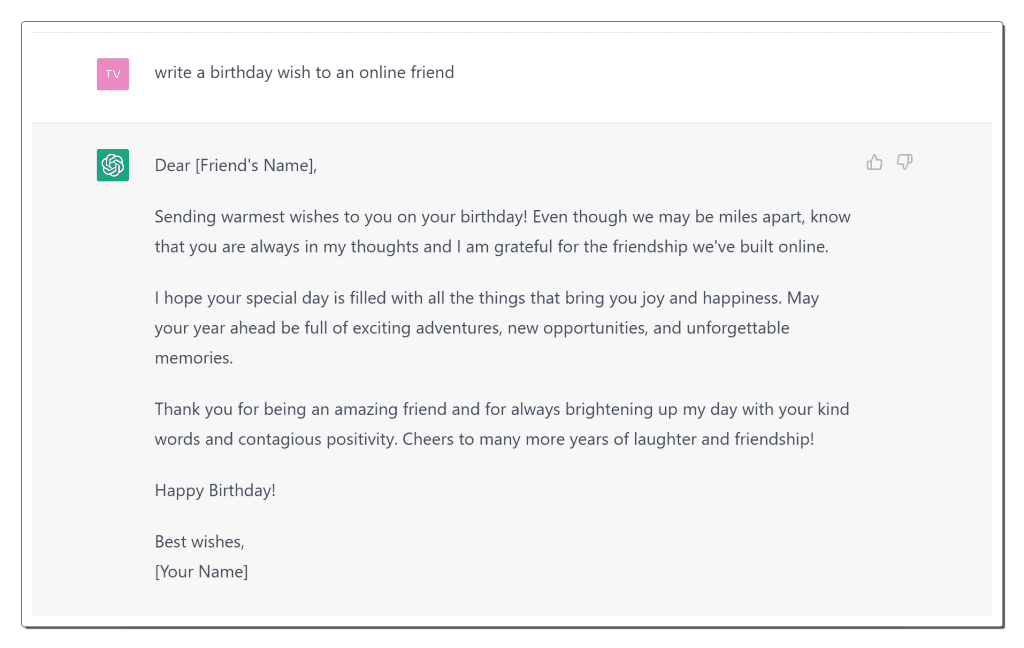Screen dimensions: 1024x648
Task: Click the 'Sending warmest wishes' paragraph
Action: pyautogui.click(x=502, y=232)
